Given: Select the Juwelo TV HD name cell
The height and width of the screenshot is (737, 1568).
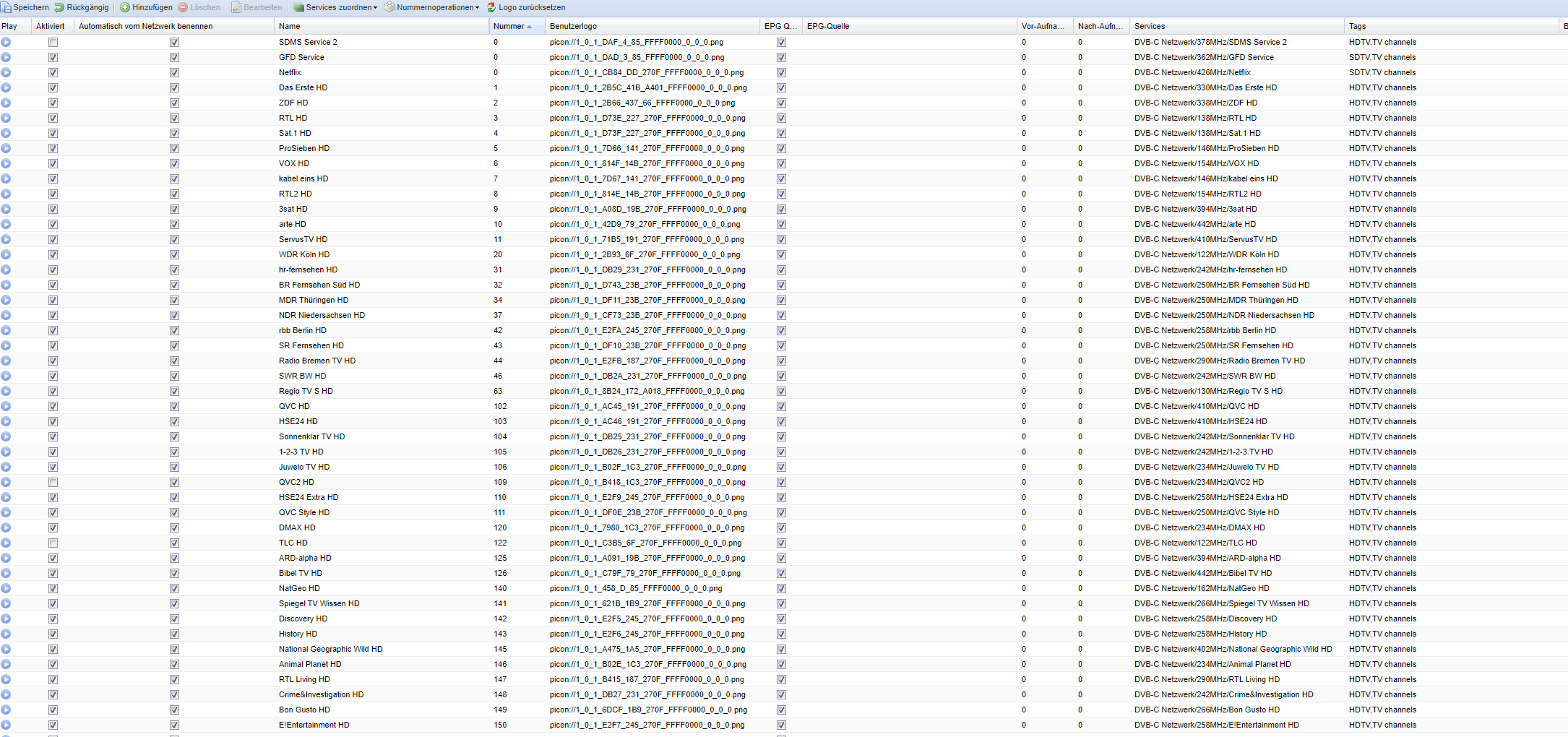Looking at the screenshot, I should point(303,467).
